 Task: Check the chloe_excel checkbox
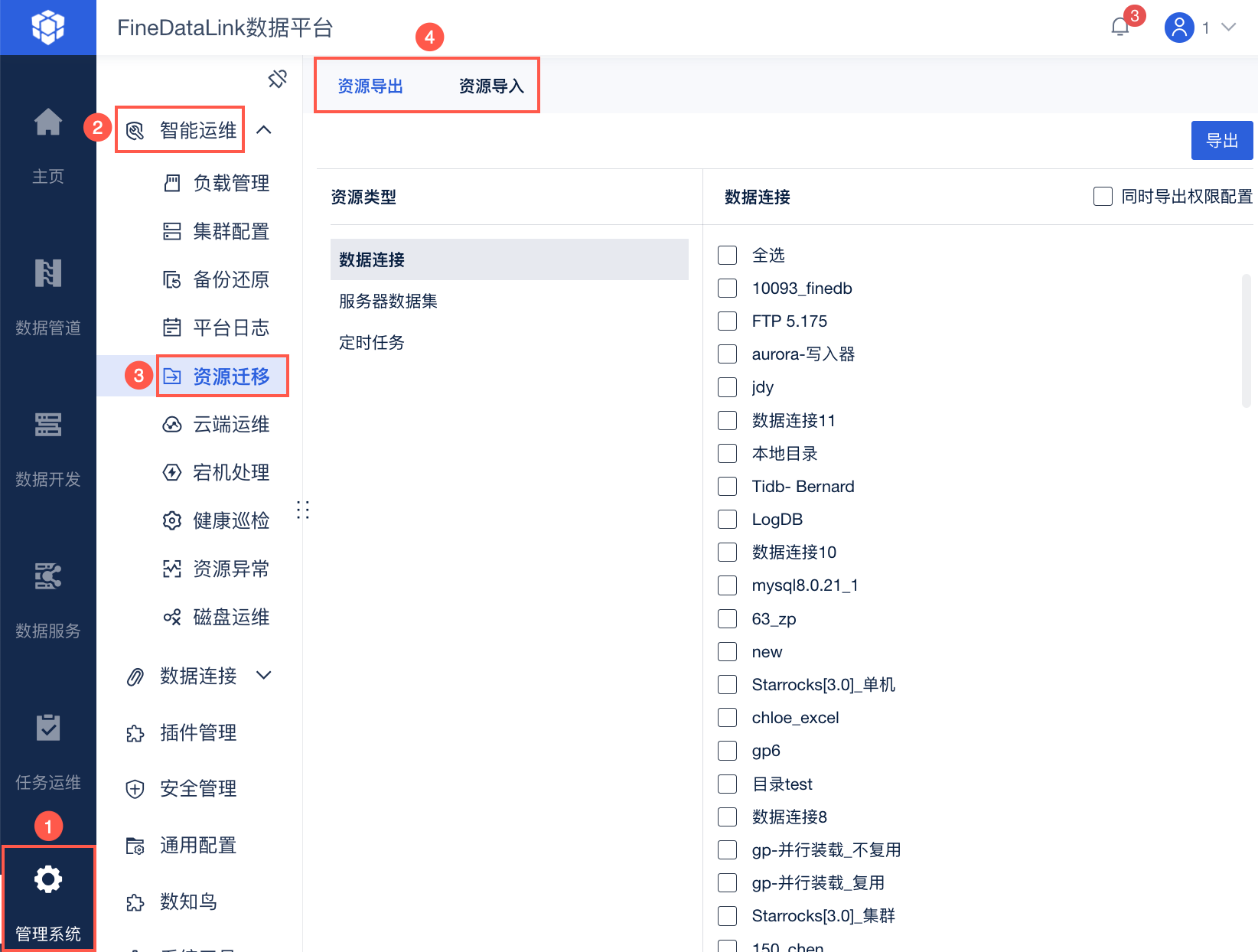coord(728,717)
